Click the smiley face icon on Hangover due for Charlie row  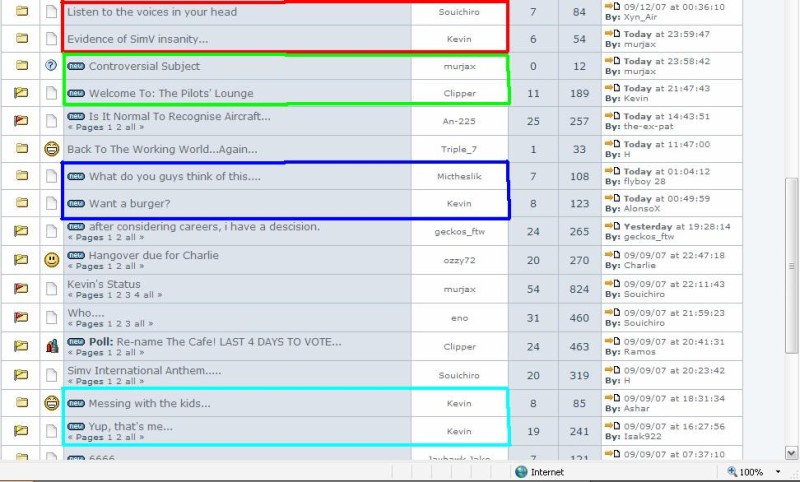click(x=52, y=260)
